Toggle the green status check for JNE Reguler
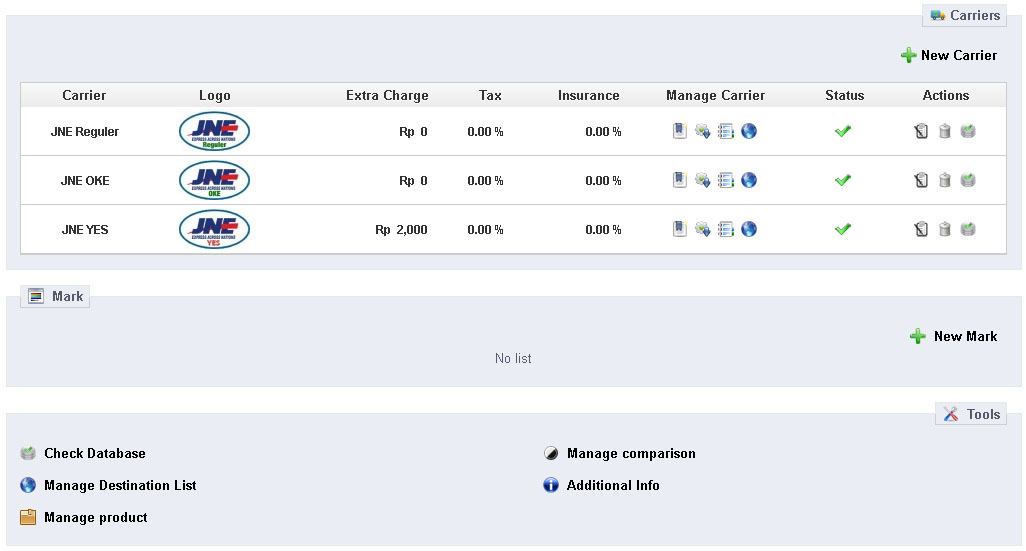The height and width of the screenshot is (551, 1026). click(843, 131)
